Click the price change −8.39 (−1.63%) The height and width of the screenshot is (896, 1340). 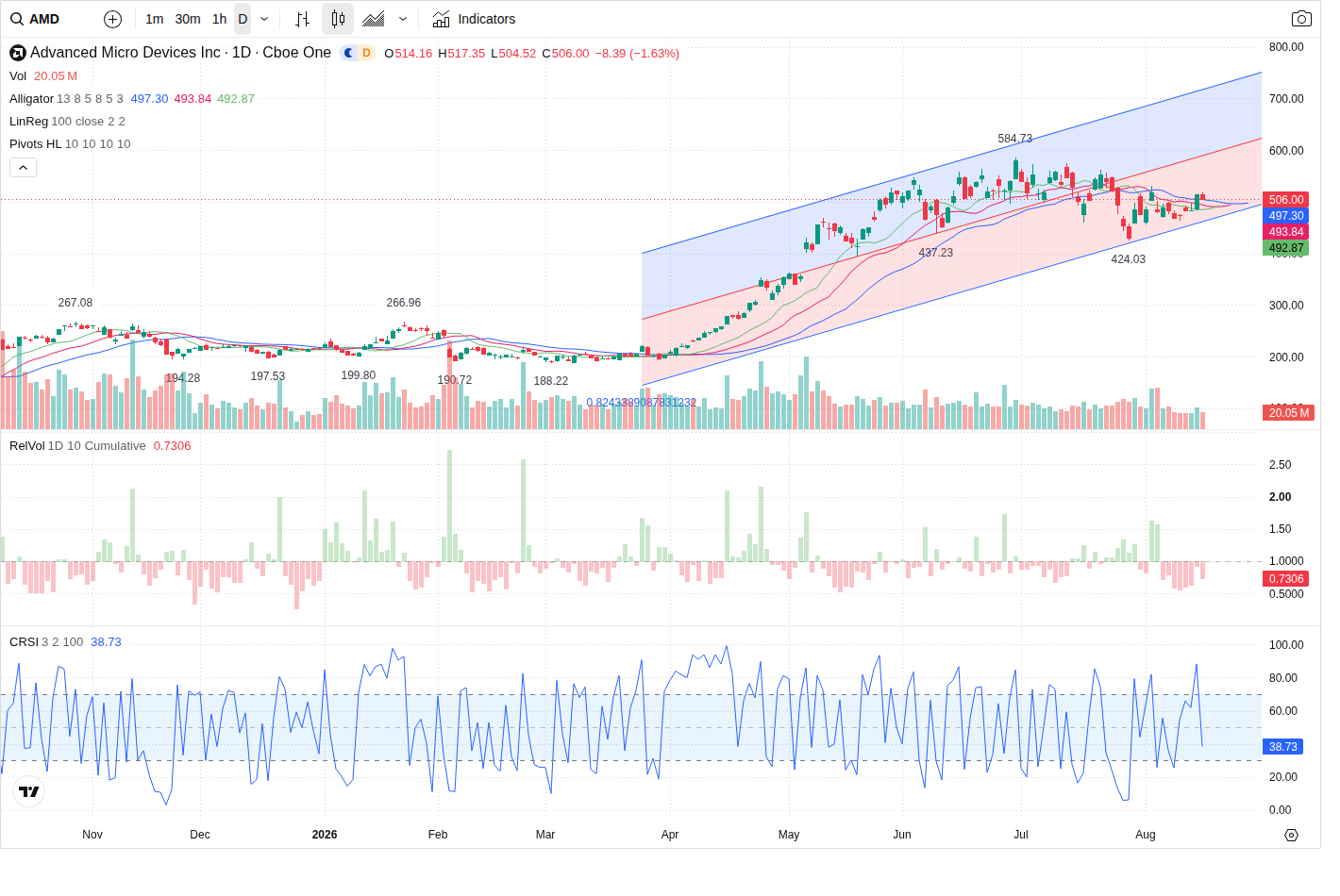click(x=637, y=54)
